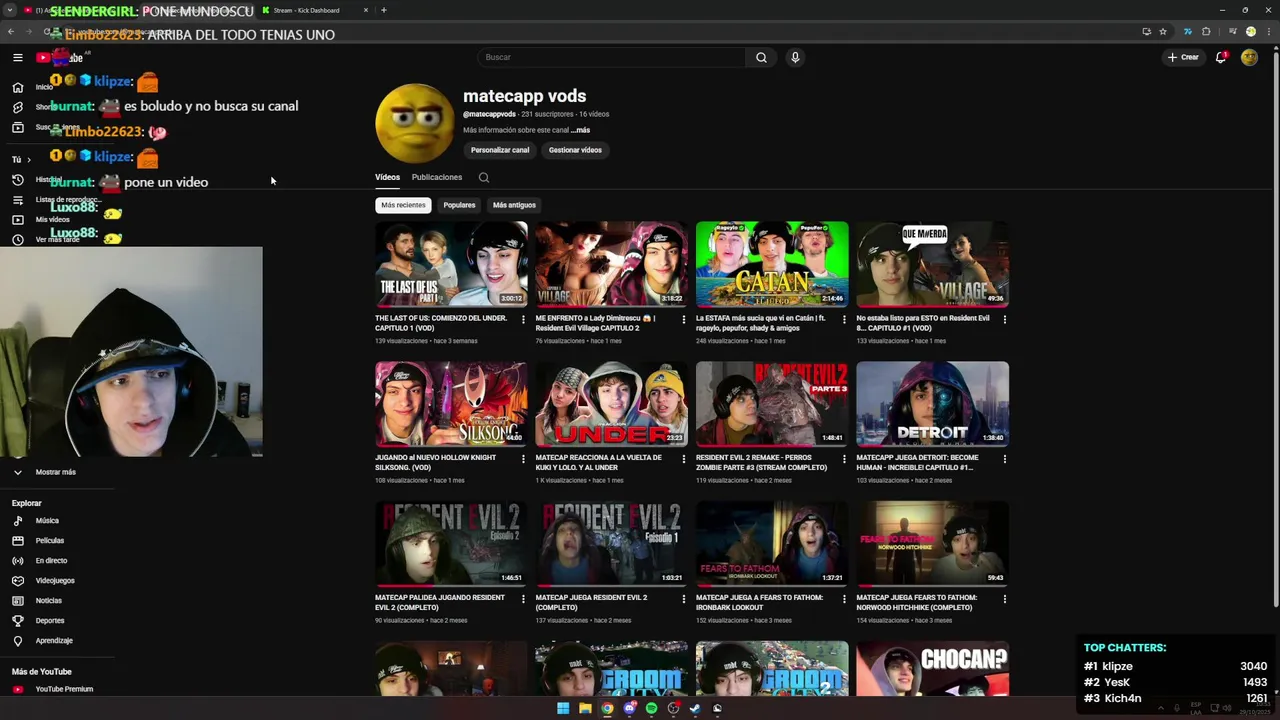This screenshot has width=1280, height=720.
Task: Open Música in Explorar sidebar
Action: (x=47, y=521)
